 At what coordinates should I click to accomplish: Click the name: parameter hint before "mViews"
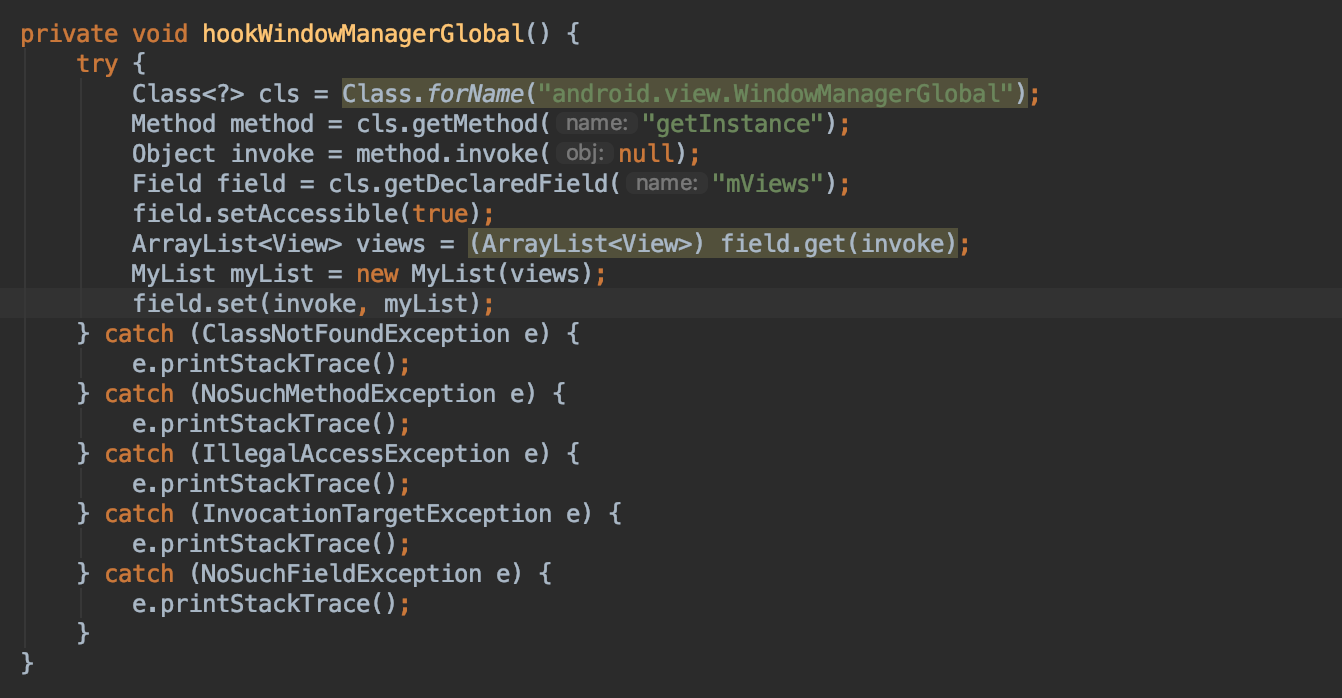pos(666,184)
